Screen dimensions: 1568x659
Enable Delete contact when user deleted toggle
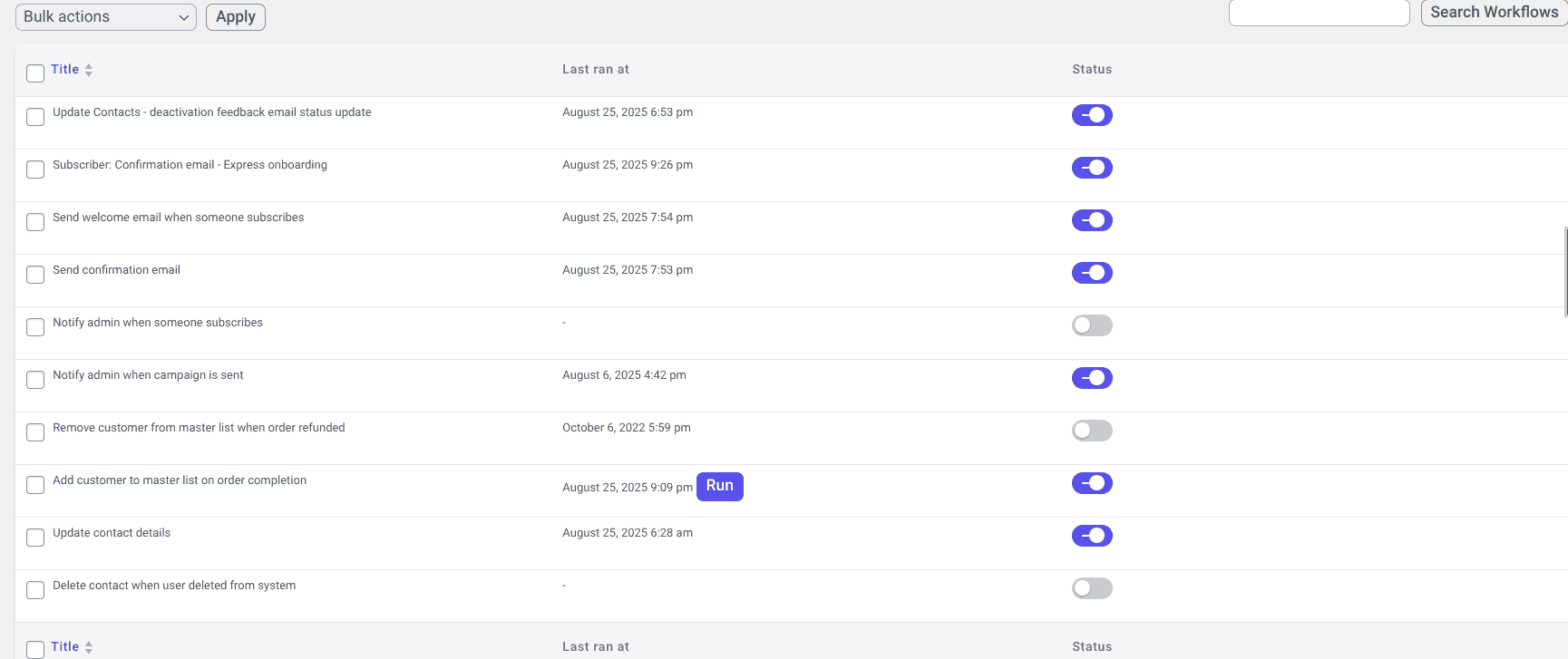pyautogui.click(x=1092, y=588)
